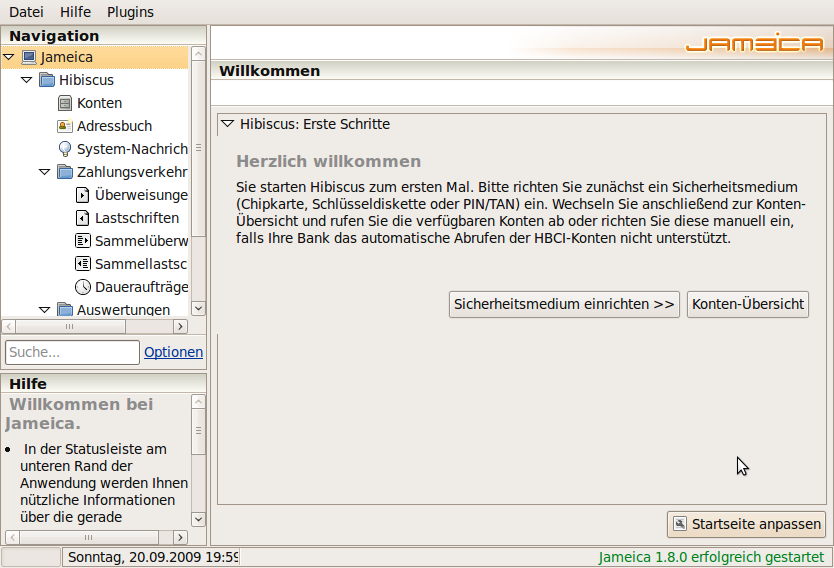Click the Konten-Übersicht button
Viewport: 834px width, 568px height.
pyautogui.click(x=748, y=304)
